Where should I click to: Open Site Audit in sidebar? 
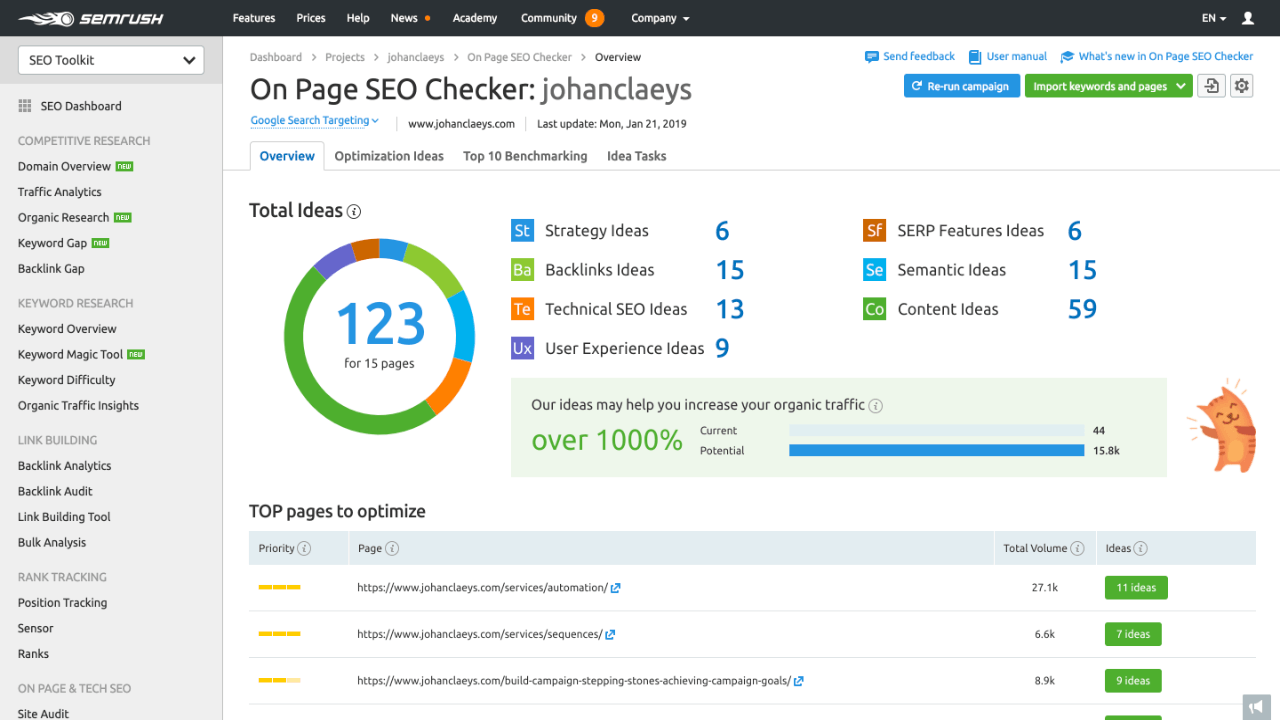(43, 714)
